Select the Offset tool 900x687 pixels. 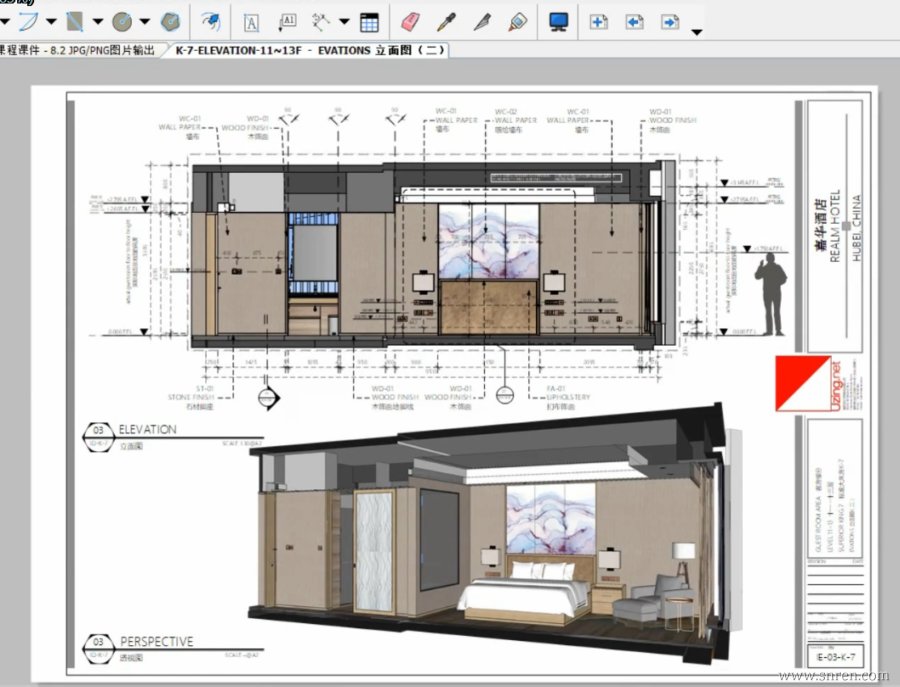(x=211, y=22)
